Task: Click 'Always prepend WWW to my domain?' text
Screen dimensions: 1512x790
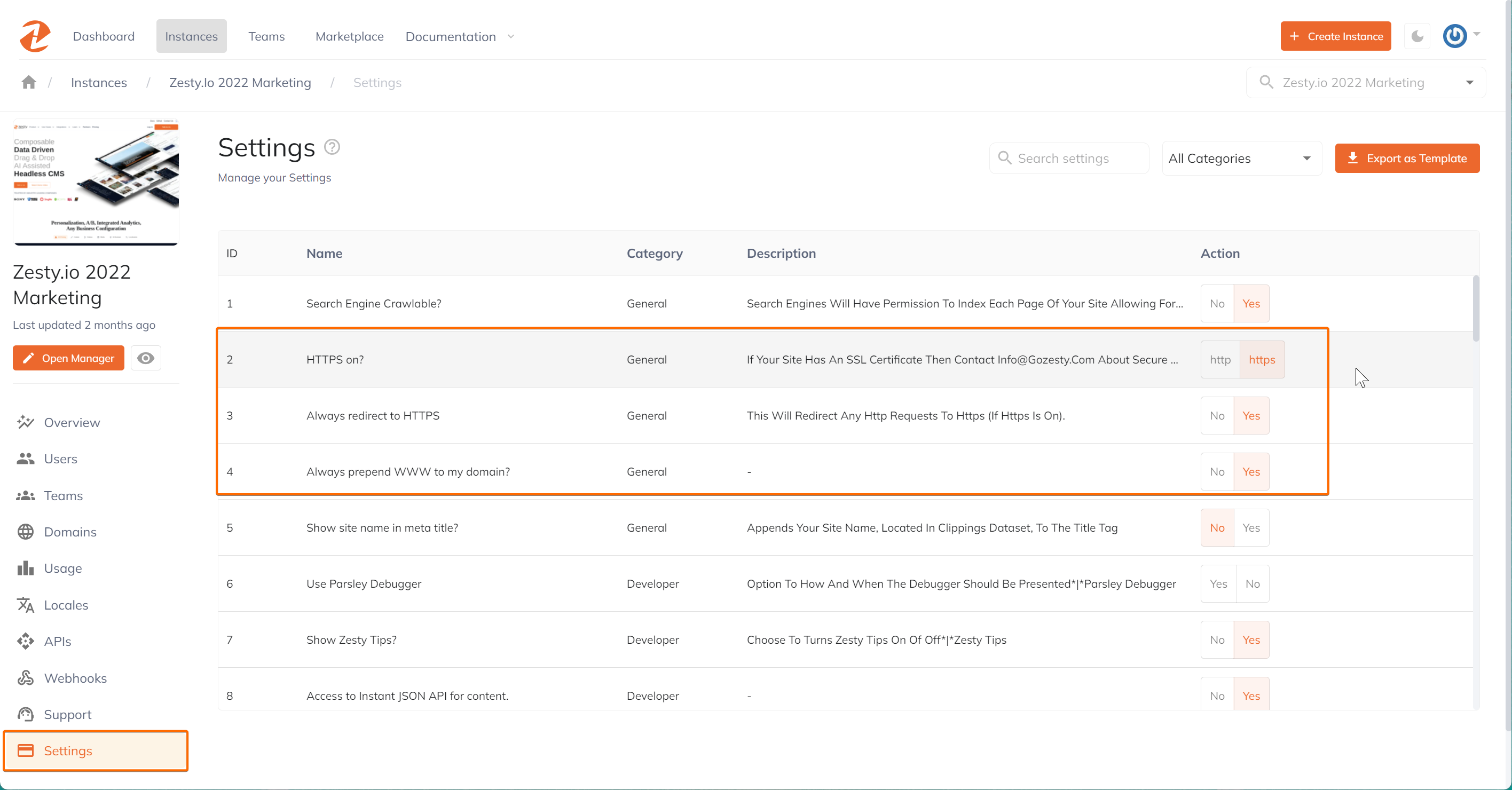Action: coord(408,472)
